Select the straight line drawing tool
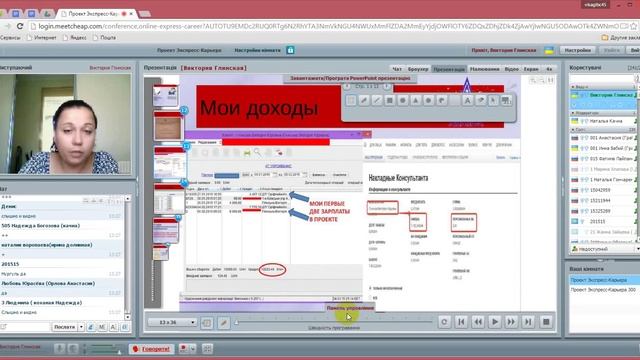 (377, 100)
